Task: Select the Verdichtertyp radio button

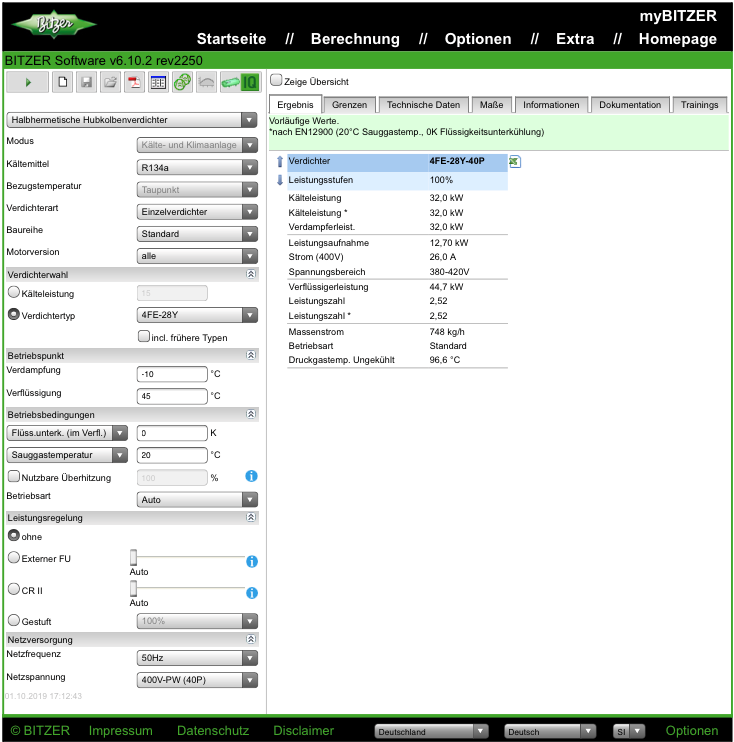Action: point(14,314)
